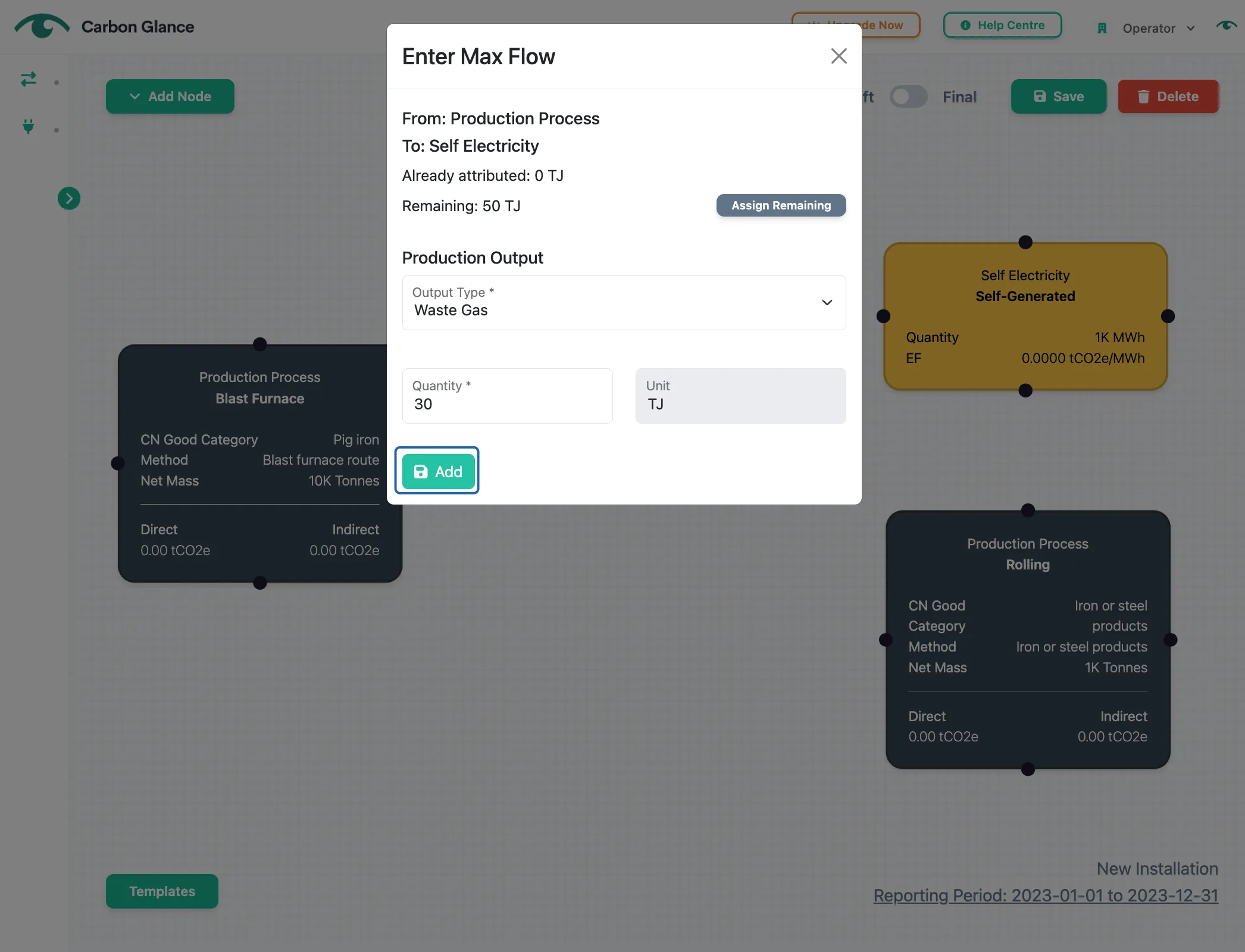
Task: Click top connector of Self Electricity node
Action: point(1025,242)
